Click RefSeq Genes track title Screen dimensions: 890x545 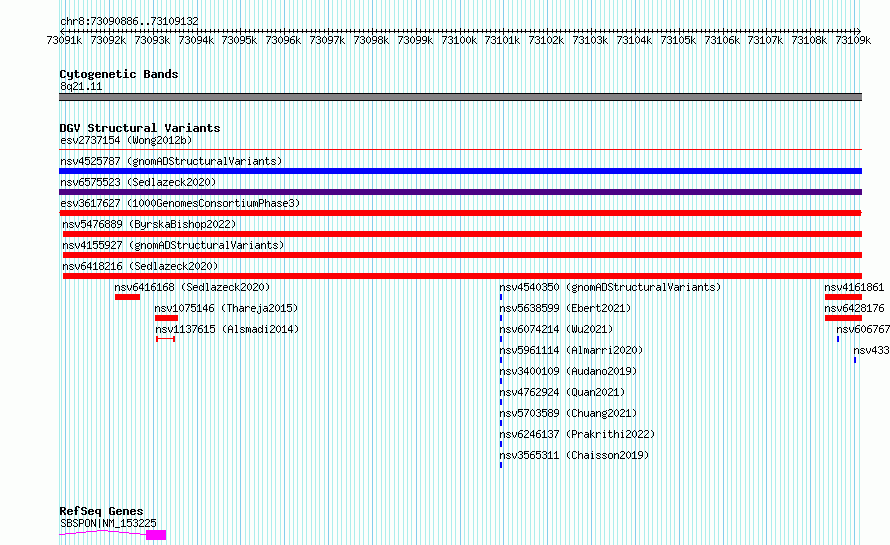[x=101, y=511]
